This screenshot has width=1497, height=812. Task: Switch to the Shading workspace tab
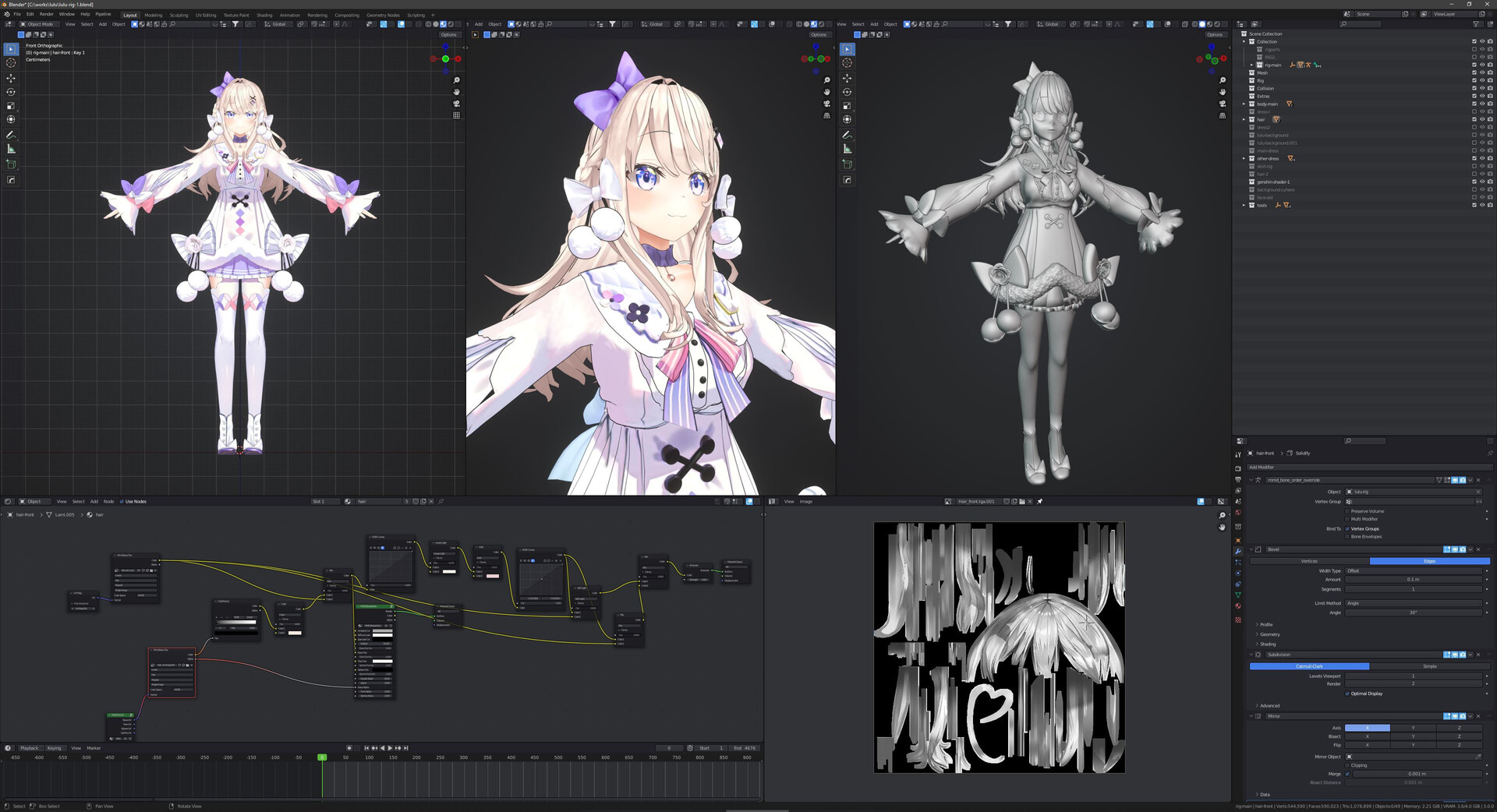[x=264, y=15]
